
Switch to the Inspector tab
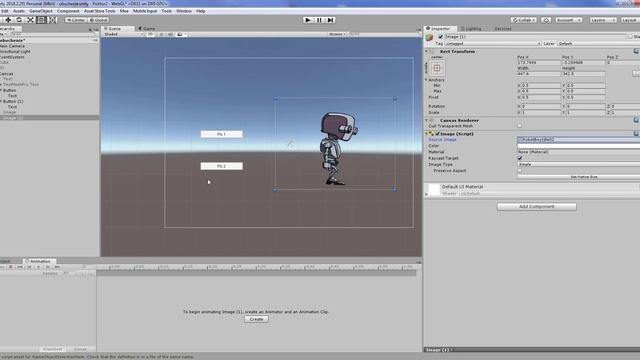pyautogui.click(x=440, y=29)
